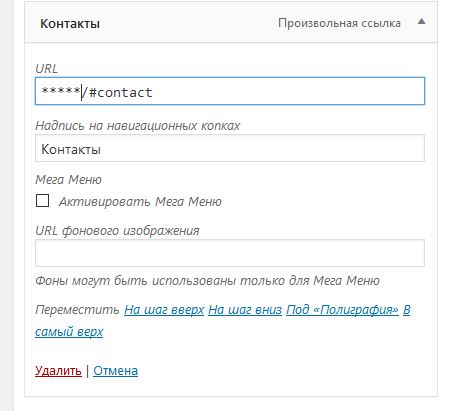Click the URL label above the first field
The image size is (452, 411).
(x=46, y=69)
